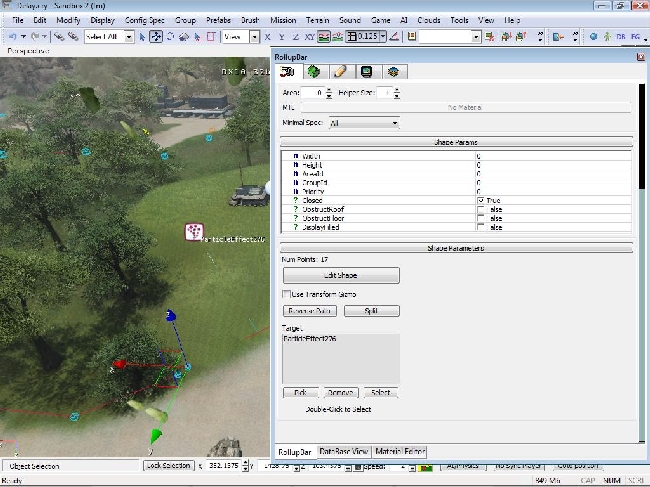Viewport: 650px width, 487px height.
Task: Open the Terrain tab icon in RollupBar
Action: click(314, 72)
